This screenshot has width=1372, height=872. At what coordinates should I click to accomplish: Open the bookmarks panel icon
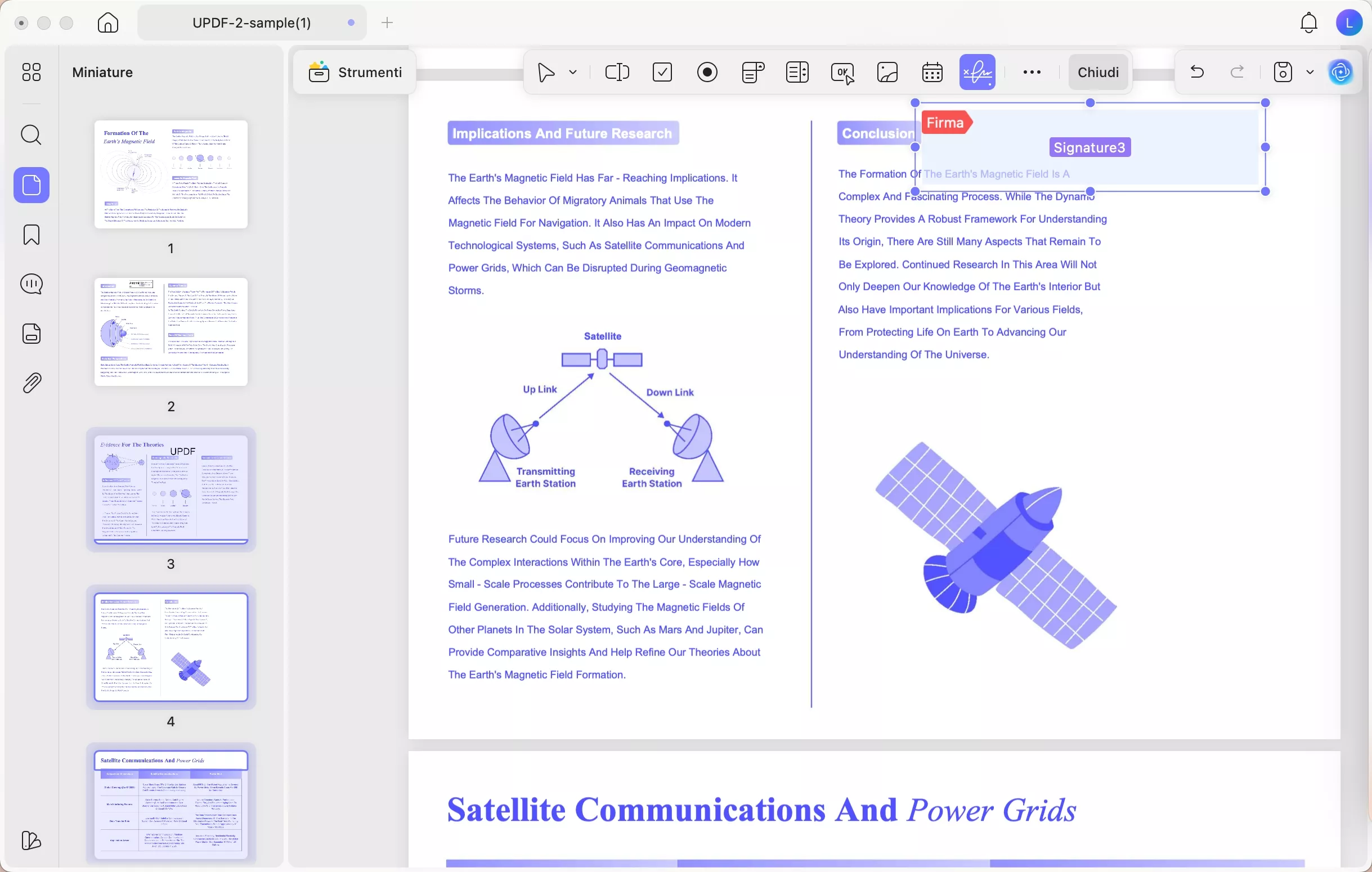pyautogui.click(x=32, y=235)
